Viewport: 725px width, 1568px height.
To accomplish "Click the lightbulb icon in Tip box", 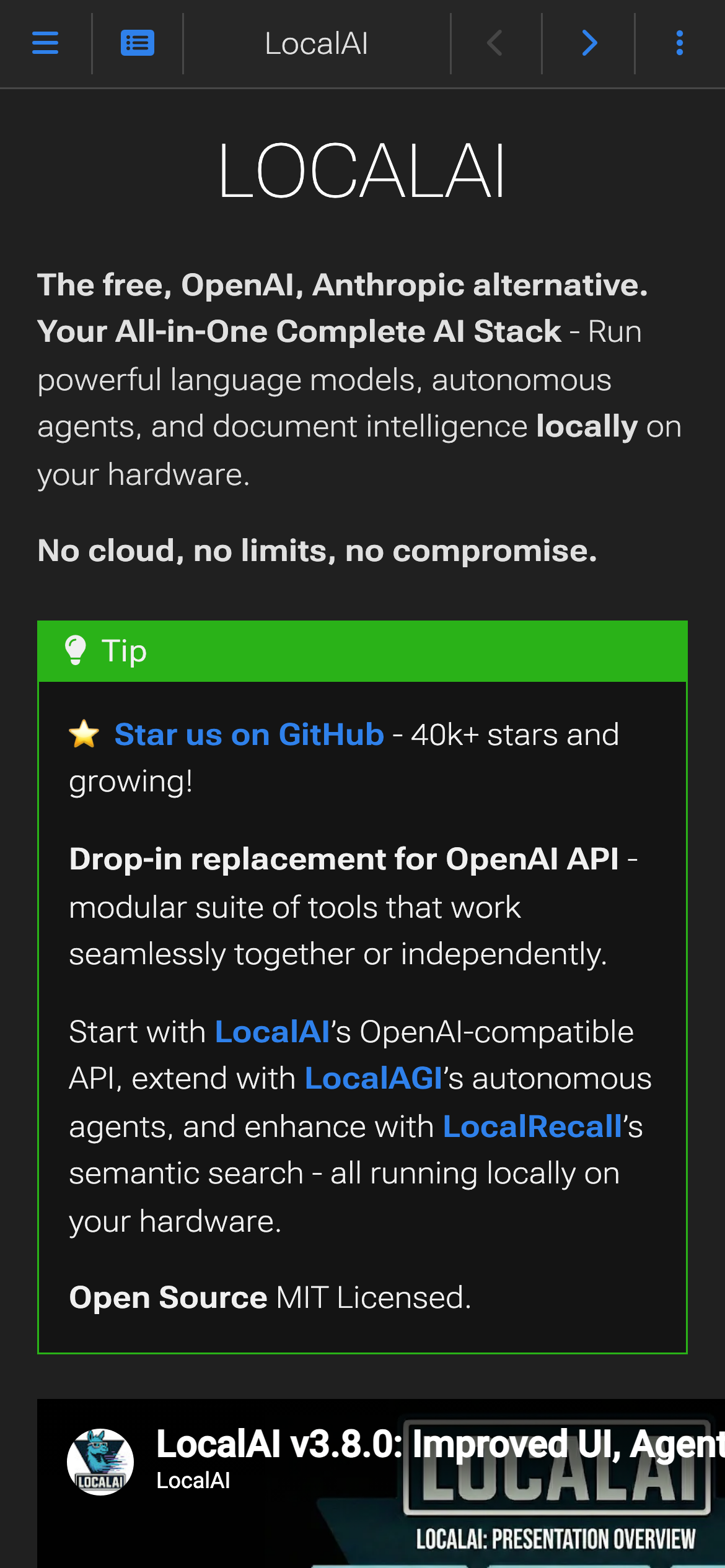I will [76, 650].
